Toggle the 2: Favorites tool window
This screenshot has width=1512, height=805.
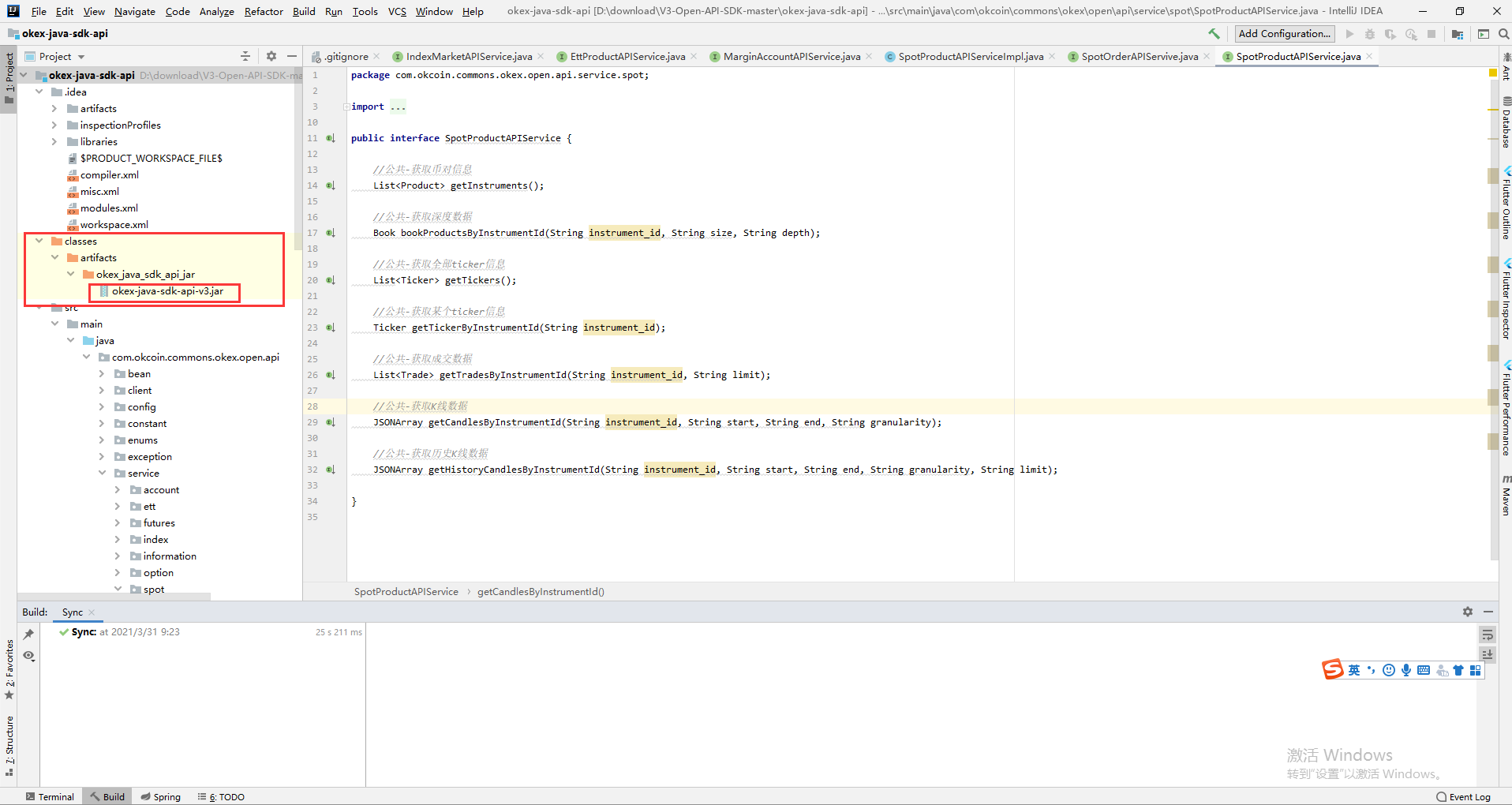9,670
